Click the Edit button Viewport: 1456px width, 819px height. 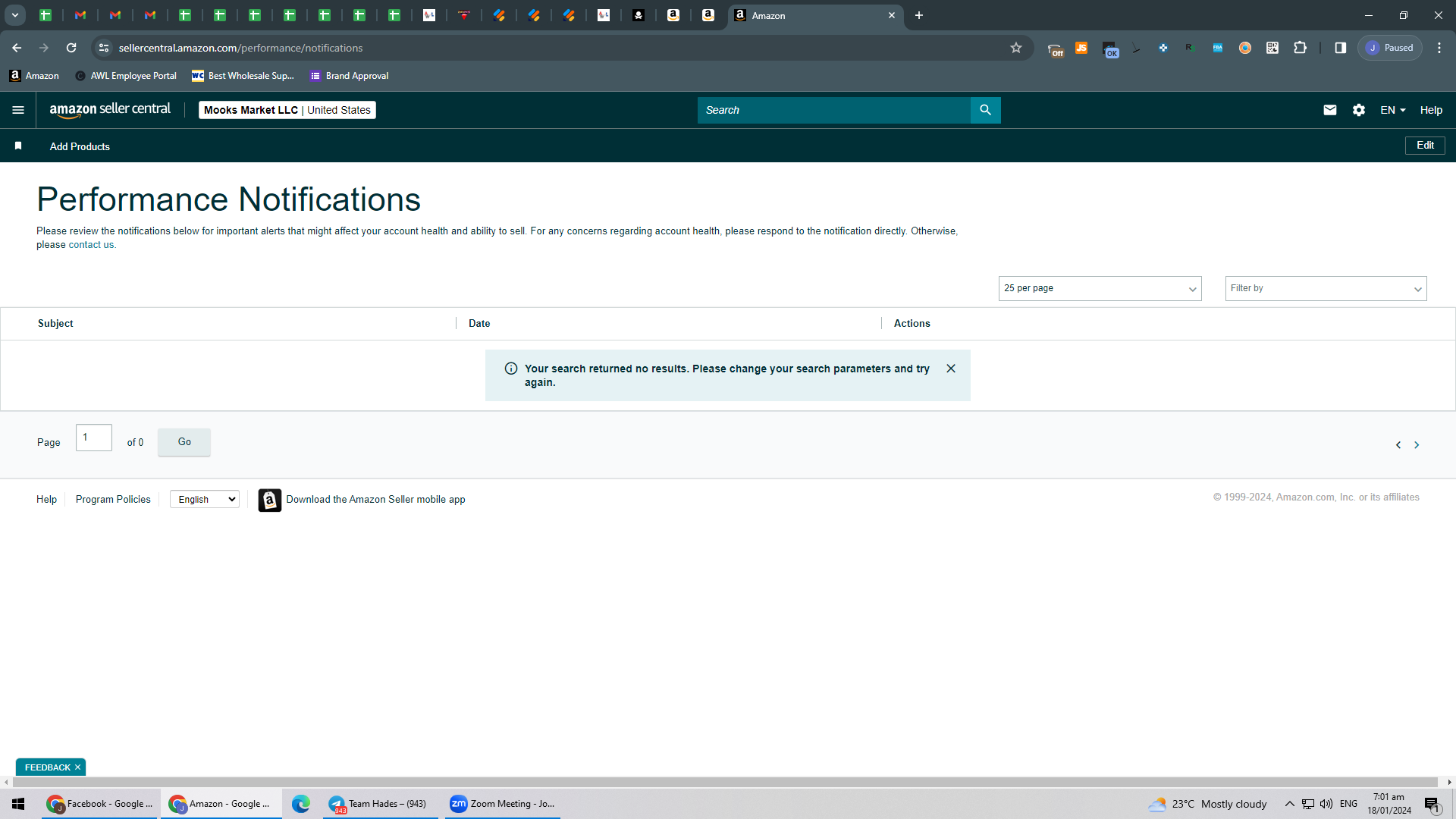[1425, 145]
